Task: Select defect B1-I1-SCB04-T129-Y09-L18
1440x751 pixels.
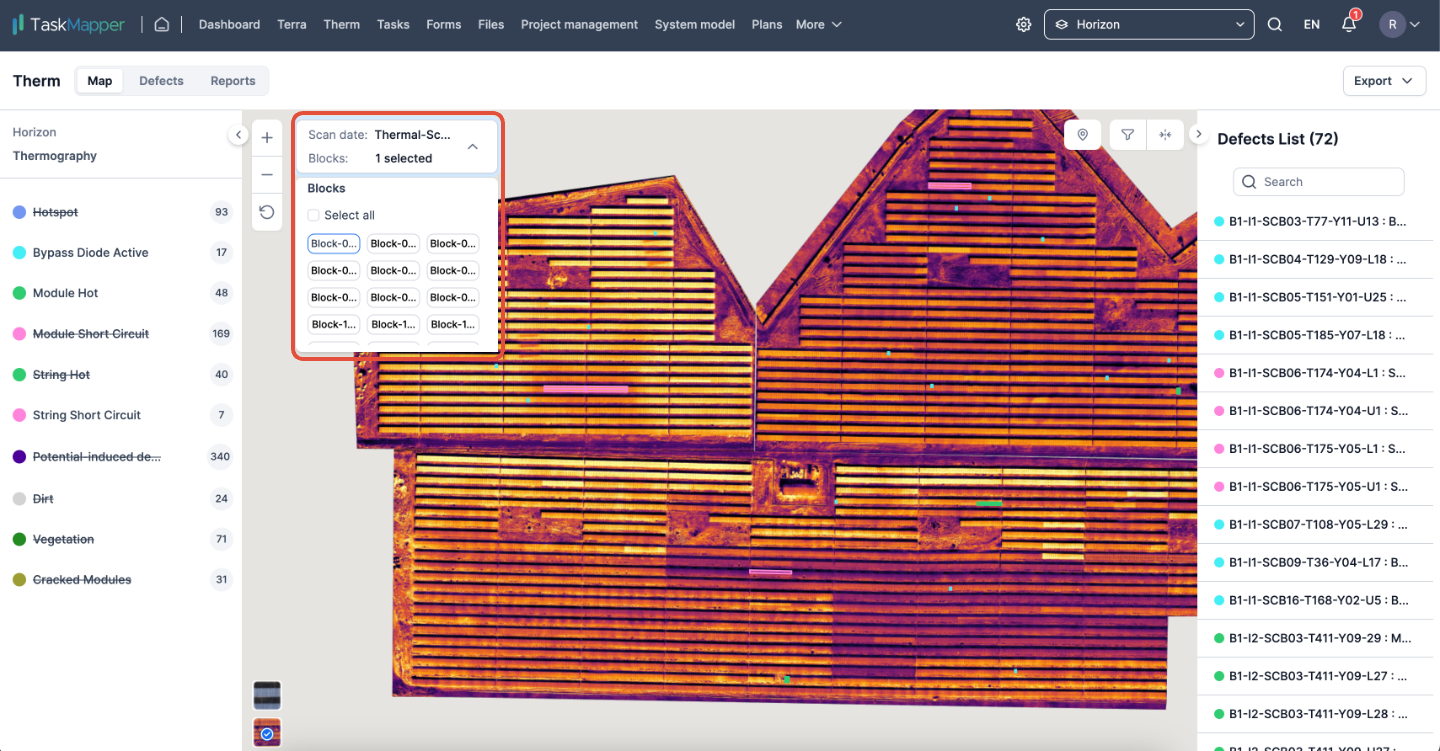Action: tap(1316, 259)
